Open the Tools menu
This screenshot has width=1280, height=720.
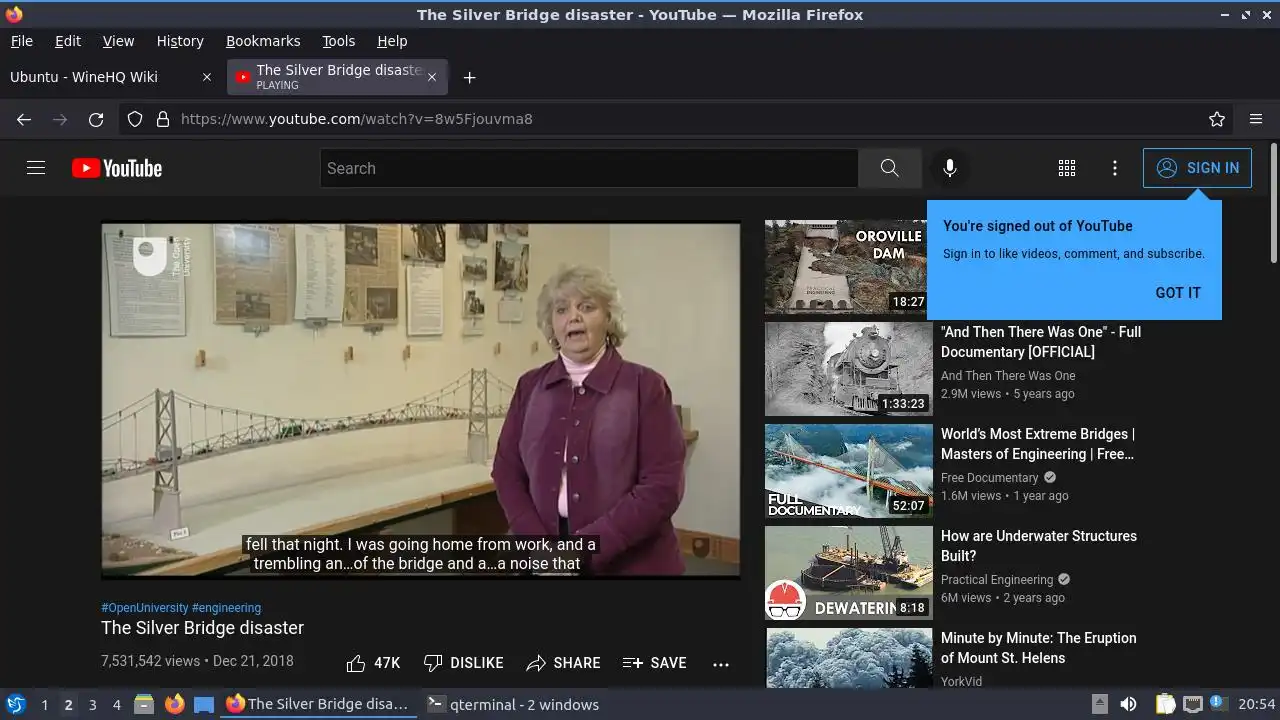click(338, 41)
